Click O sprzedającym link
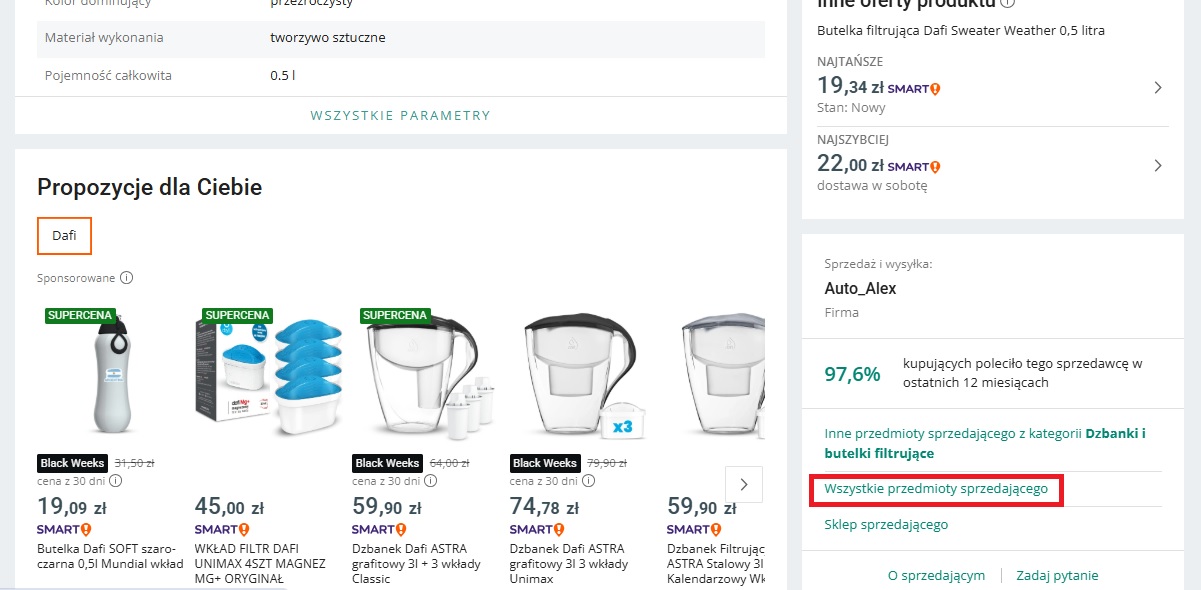 (x=936, y=575)
